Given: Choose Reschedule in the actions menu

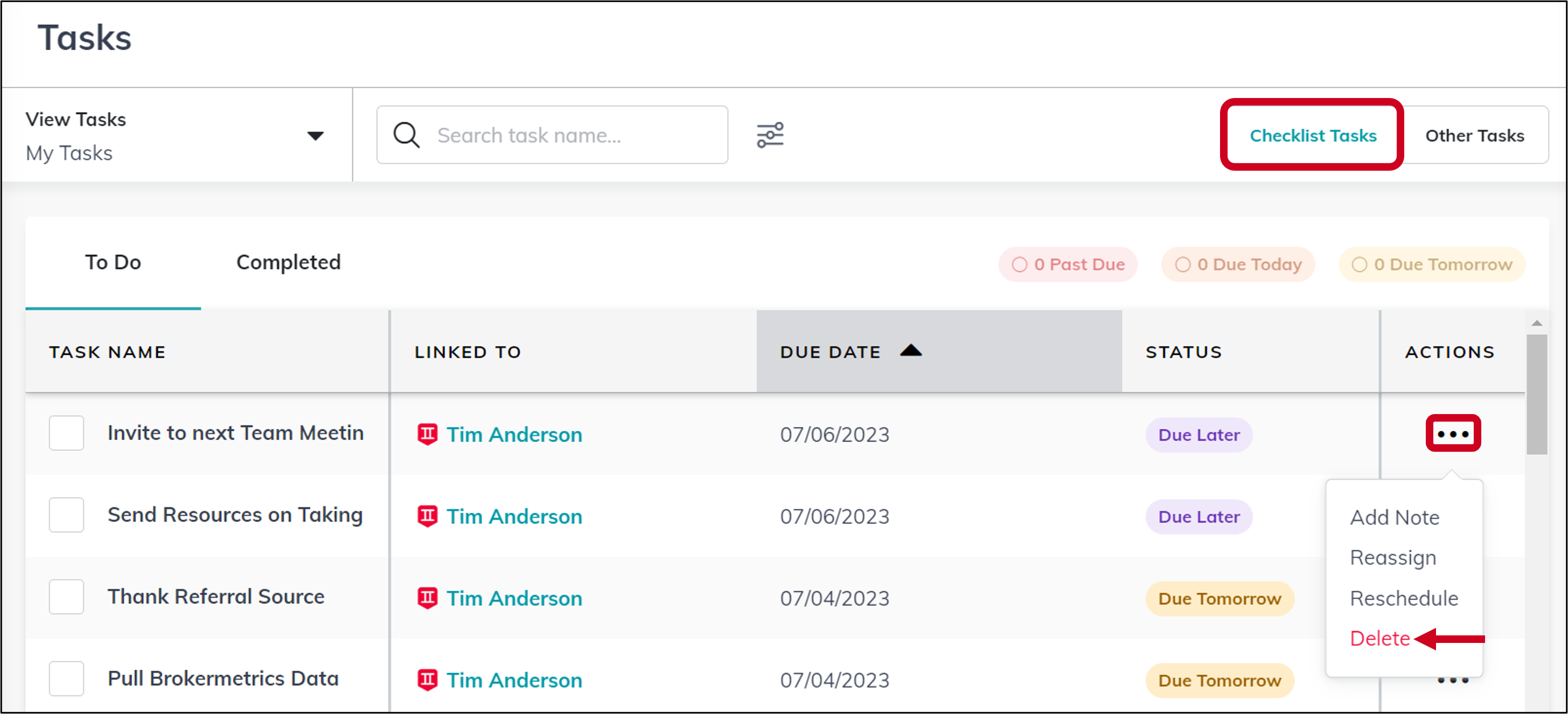Looking at the screenshot, I should click(x=1404, y=598).
